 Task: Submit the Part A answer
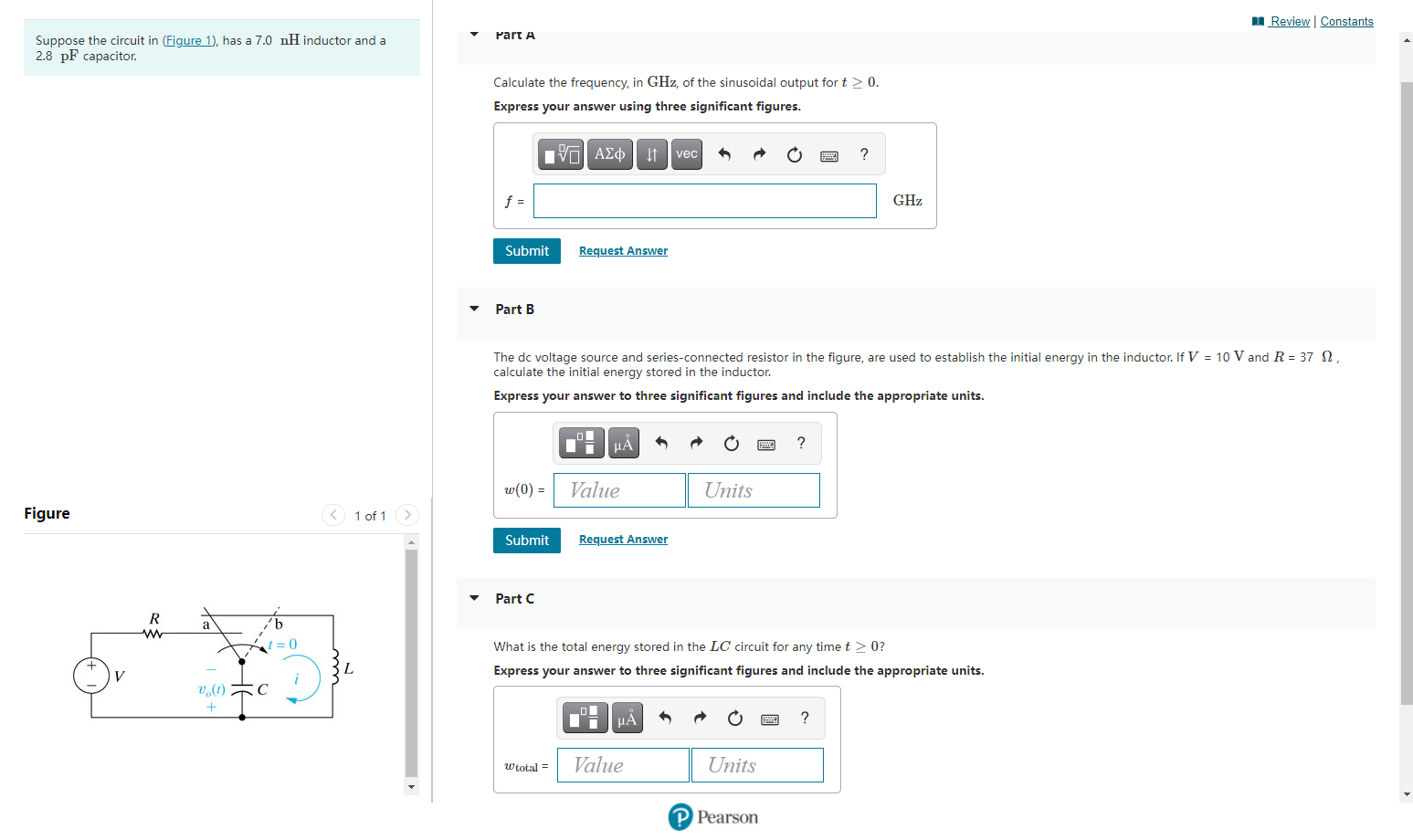tap(527, 250)
